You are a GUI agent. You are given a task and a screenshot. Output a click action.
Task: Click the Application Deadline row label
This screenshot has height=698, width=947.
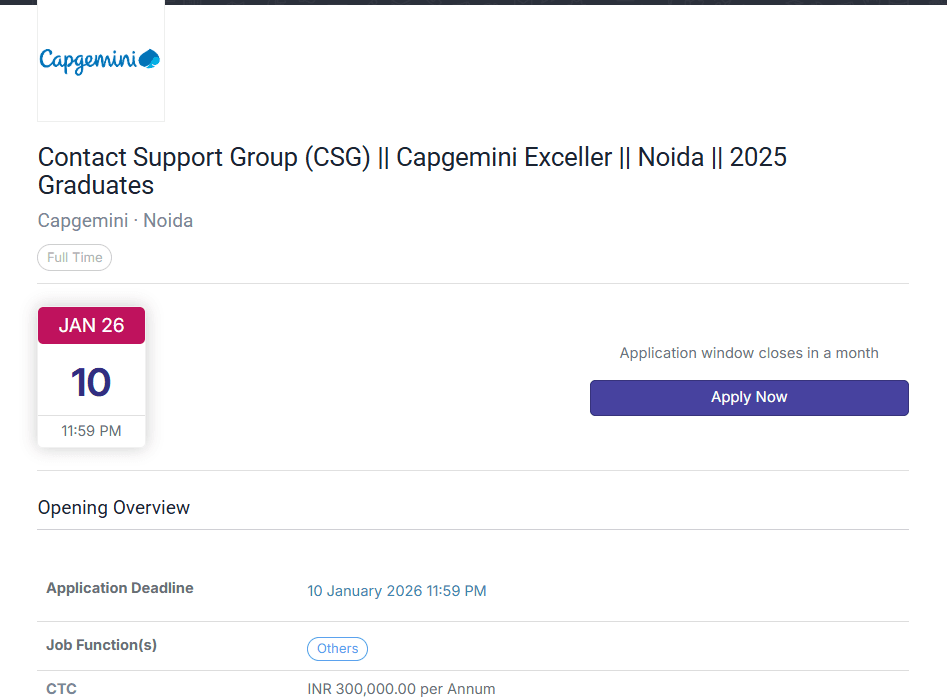[119, 588]
